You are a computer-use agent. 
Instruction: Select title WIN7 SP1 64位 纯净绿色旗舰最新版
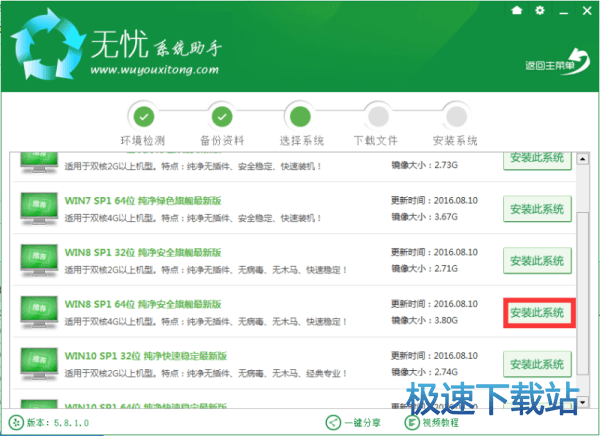point(143,201)
